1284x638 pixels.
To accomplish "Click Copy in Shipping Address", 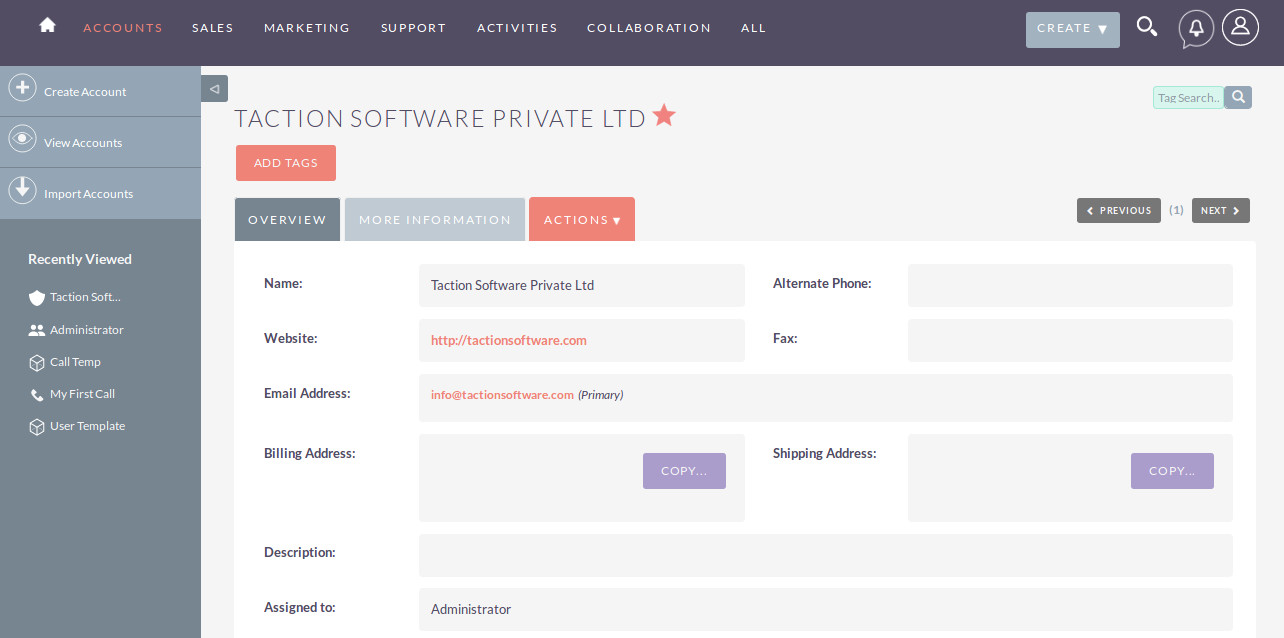I will point(1172,471).
